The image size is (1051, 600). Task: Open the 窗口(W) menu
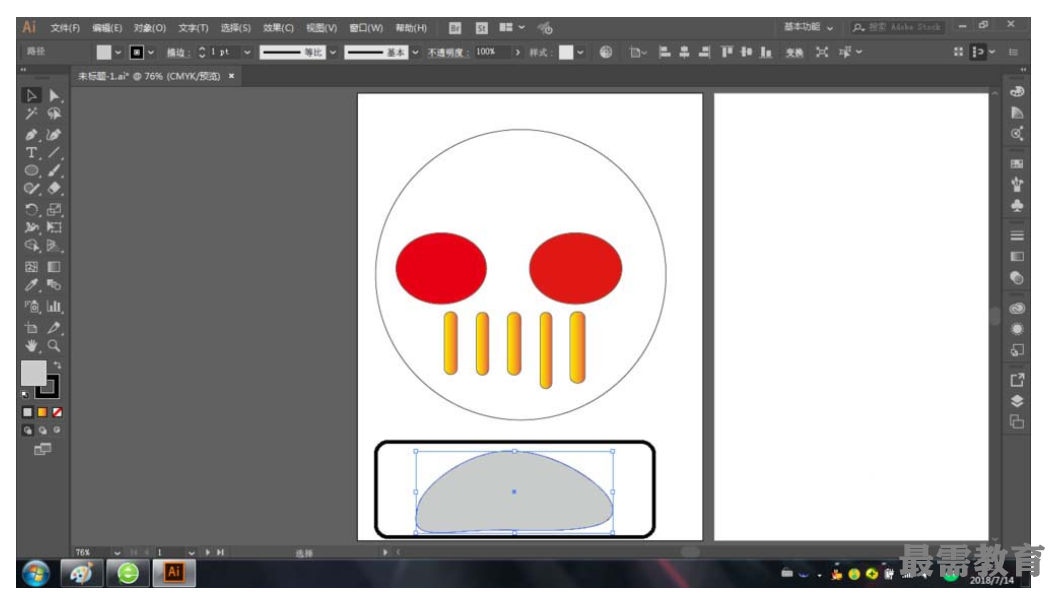366,28
